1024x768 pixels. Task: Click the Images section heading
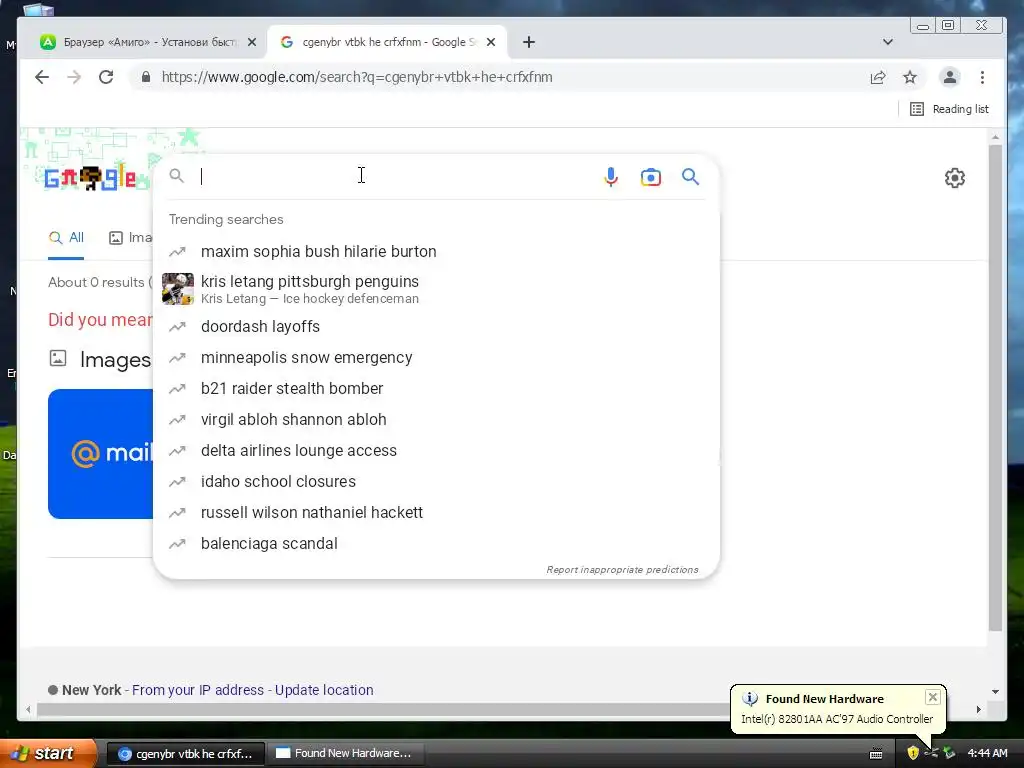click(x=115, y=360)
